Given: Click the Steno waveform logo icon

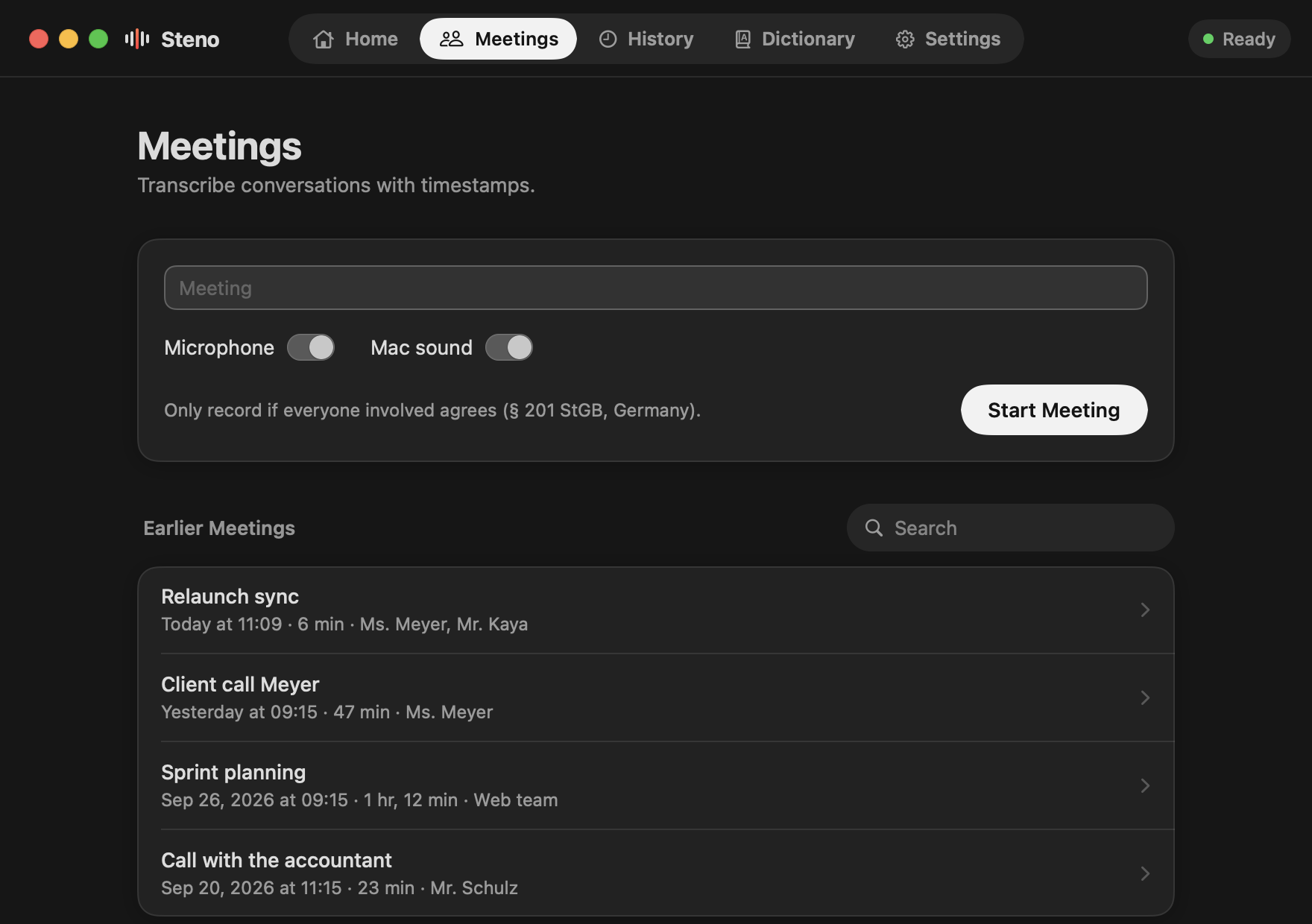Looking at the screenshot, I should [x=137, y=39].
